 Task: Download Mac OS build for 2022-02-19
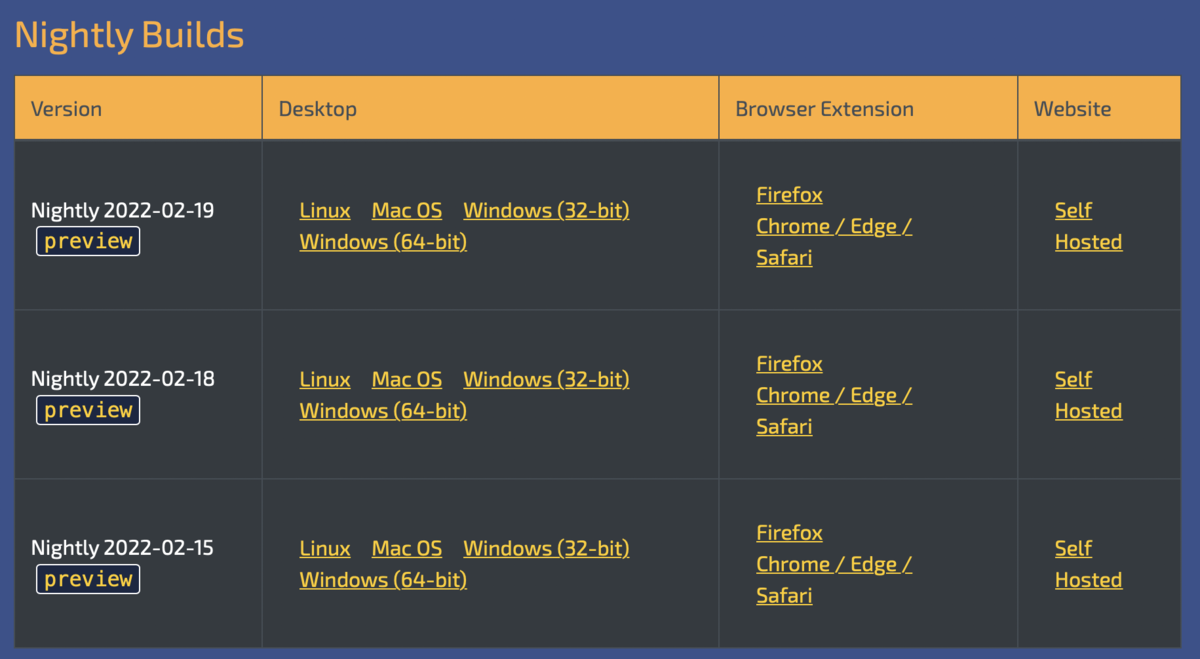click(407, 211)
